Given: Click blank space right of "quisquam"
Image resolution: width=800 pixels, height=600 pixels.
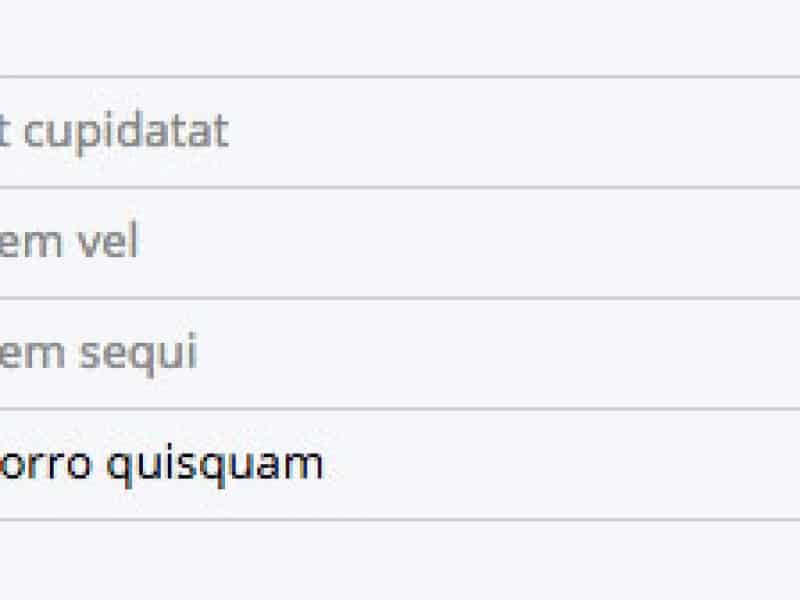Looking at the screenshot, I should 560,465.
